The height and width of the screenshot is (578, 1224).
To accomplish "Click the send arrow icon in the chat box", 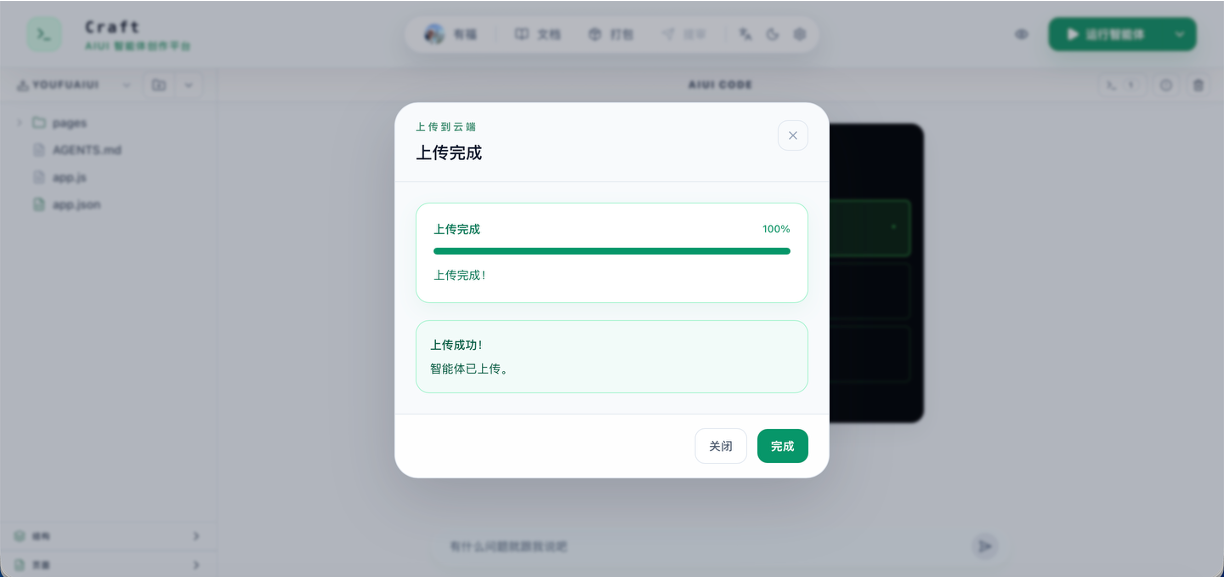I will tap(985, 546).
